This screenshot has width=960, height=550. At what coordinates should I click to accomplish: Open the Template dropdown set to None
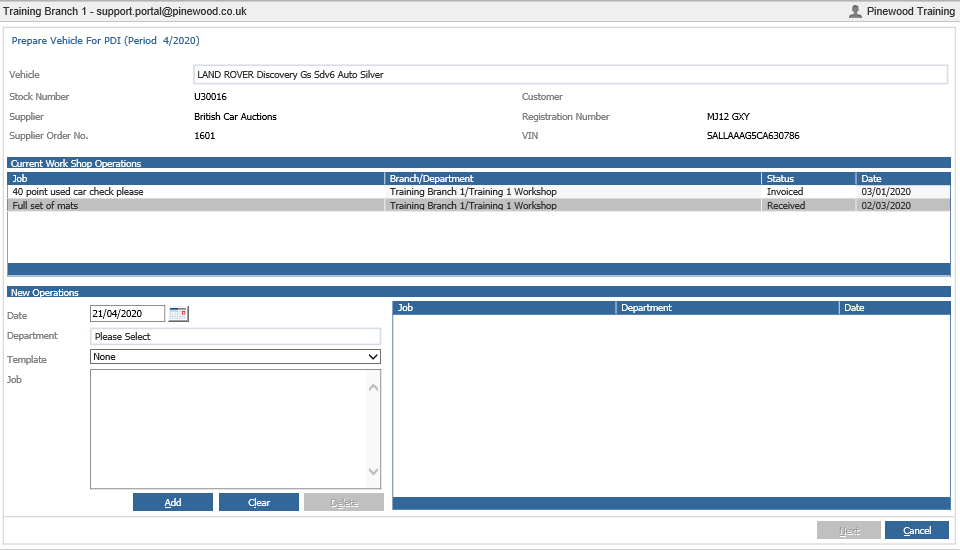click(x=235, y=356)
